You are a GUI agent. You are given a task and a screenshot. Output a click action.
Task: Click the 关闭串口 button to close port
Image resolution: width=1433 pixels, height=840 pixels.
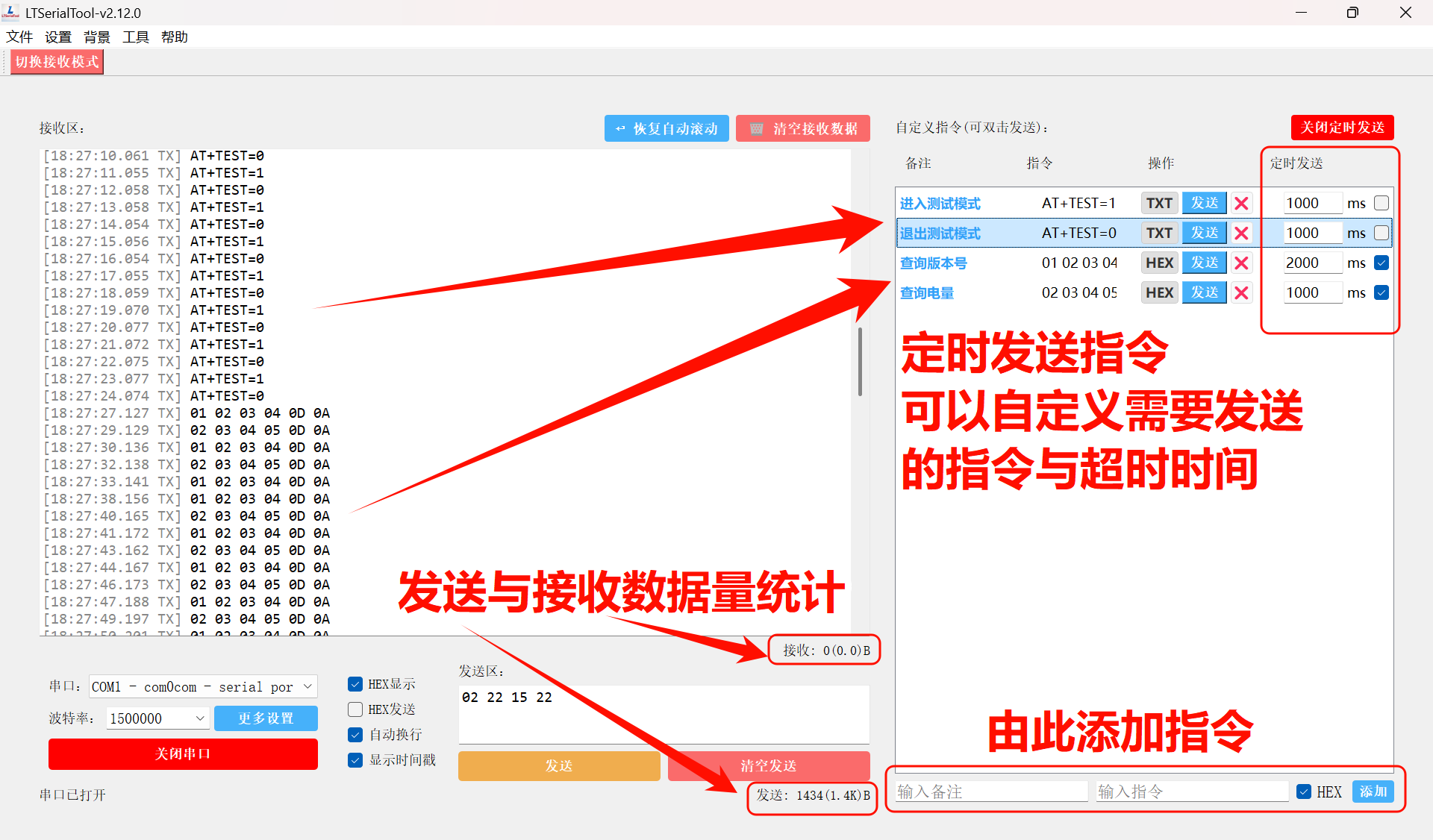pos(183,753)
